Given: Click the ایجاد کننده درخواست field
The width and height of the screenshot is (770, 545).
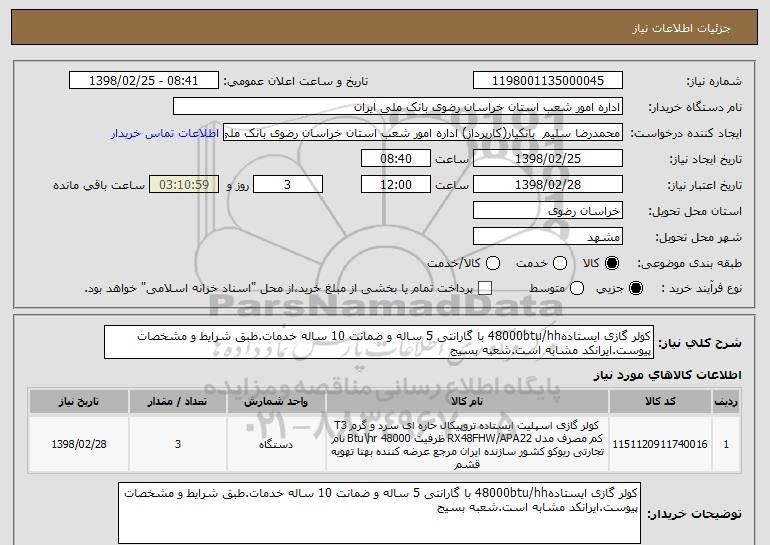Looking at the screenshot, I should tap(423, 133).
